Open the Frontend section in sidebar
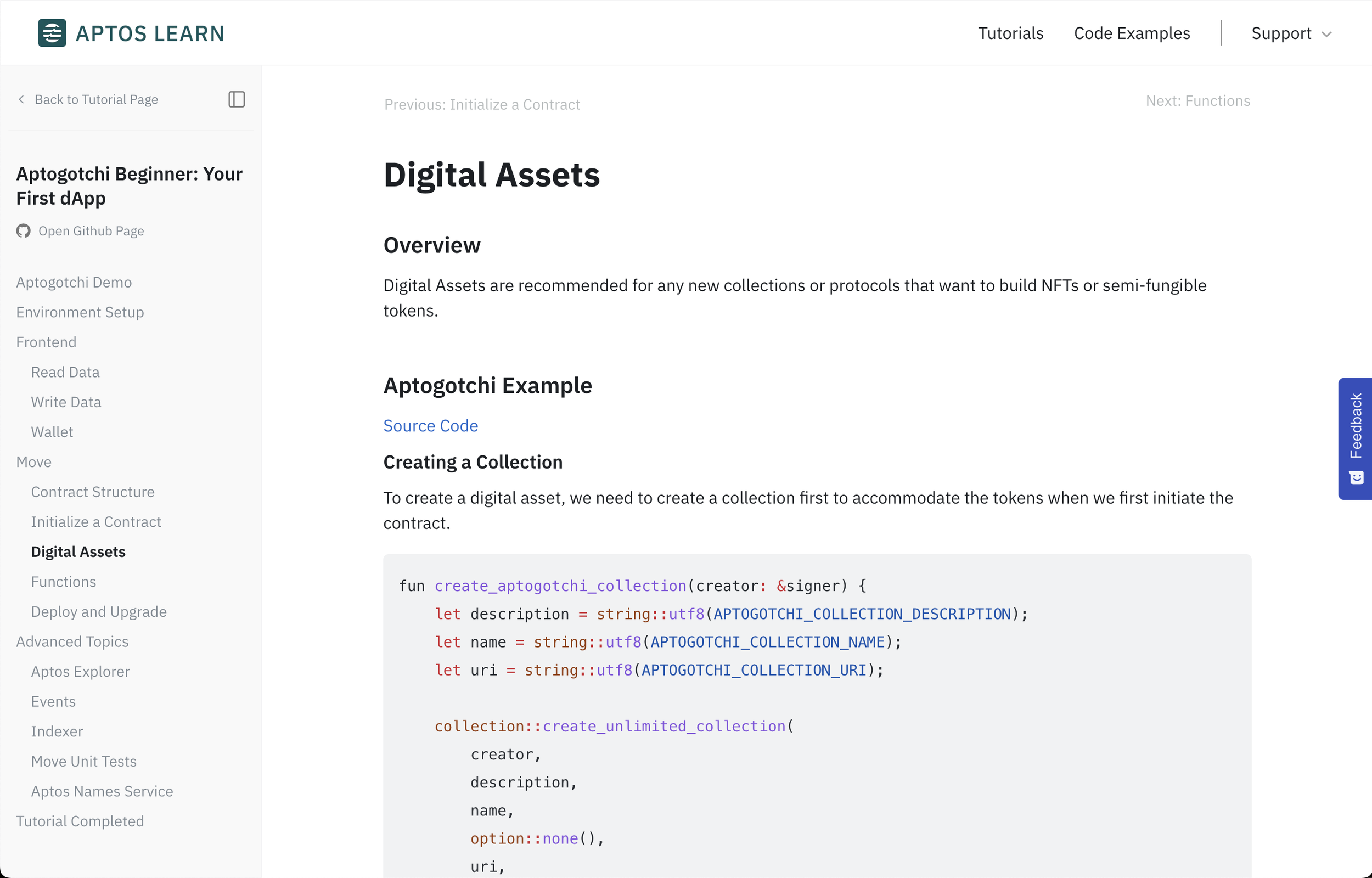 [x=46, y=341]
